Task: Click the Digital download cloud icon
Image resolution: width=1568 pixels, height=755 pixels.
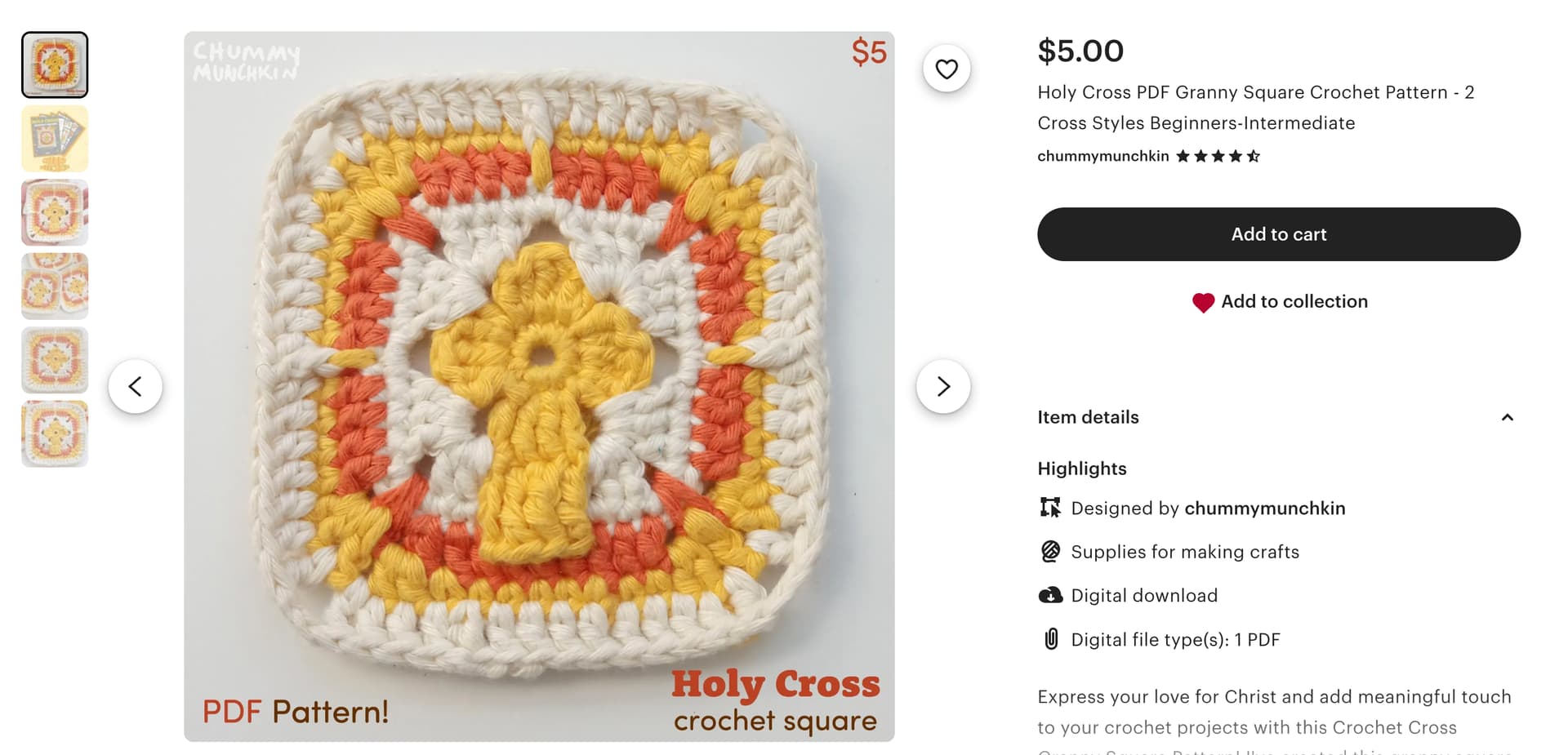Action: click(x=1050, y=595)
